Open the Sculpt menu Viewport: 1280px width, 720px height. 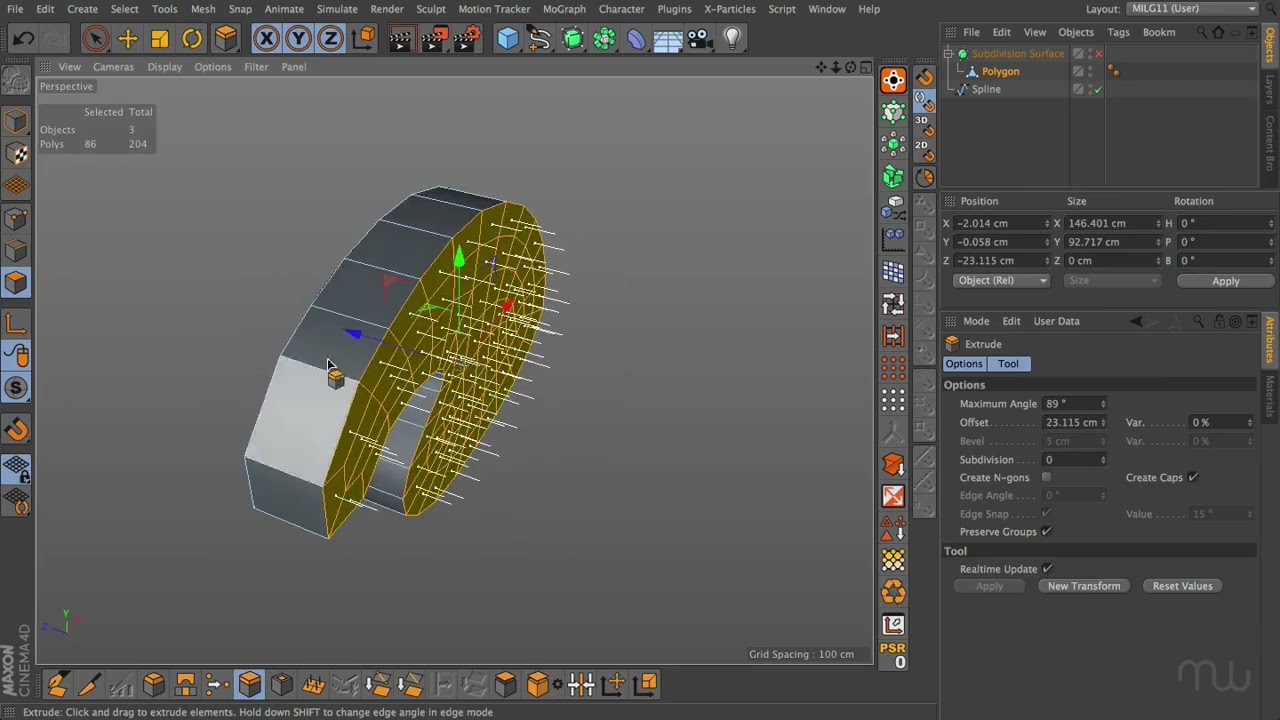[431, 9]
